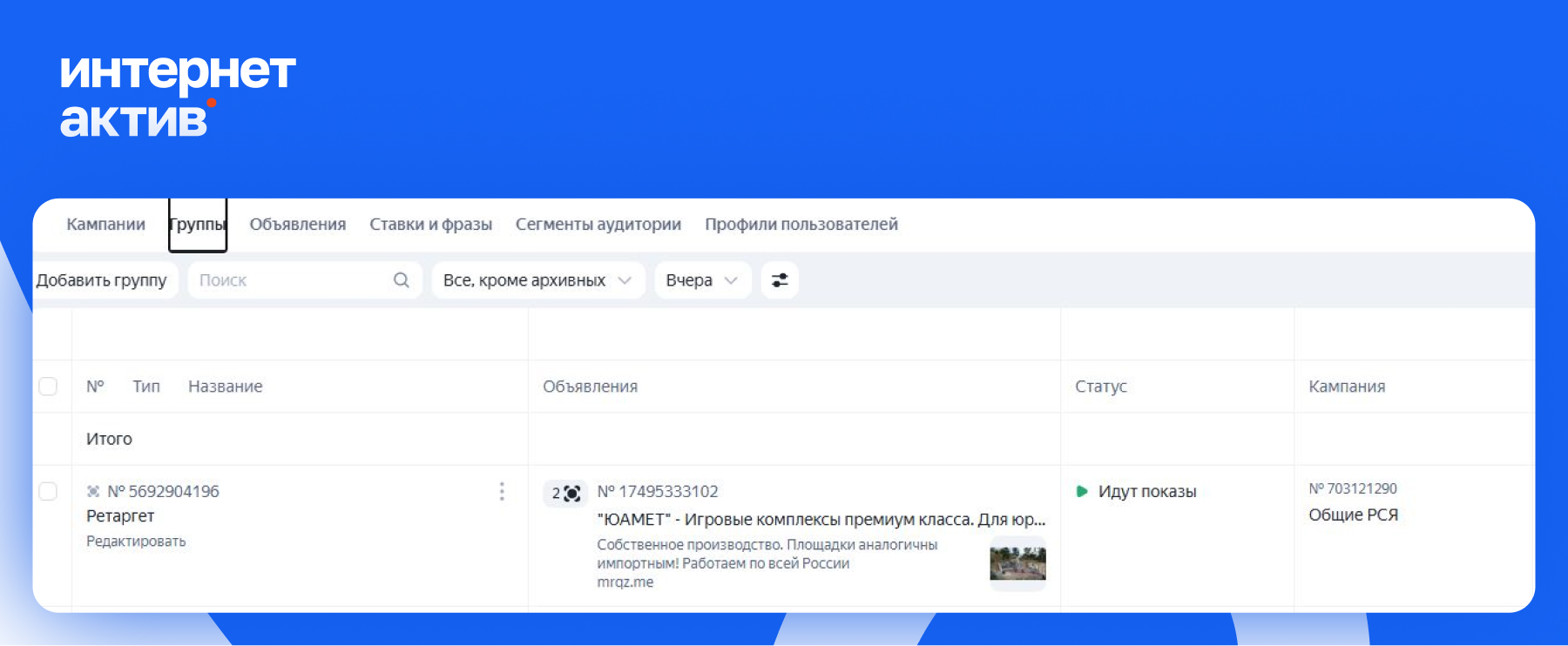Focus the Поиск search field
1568x646 pixels.
click(305, 280)
